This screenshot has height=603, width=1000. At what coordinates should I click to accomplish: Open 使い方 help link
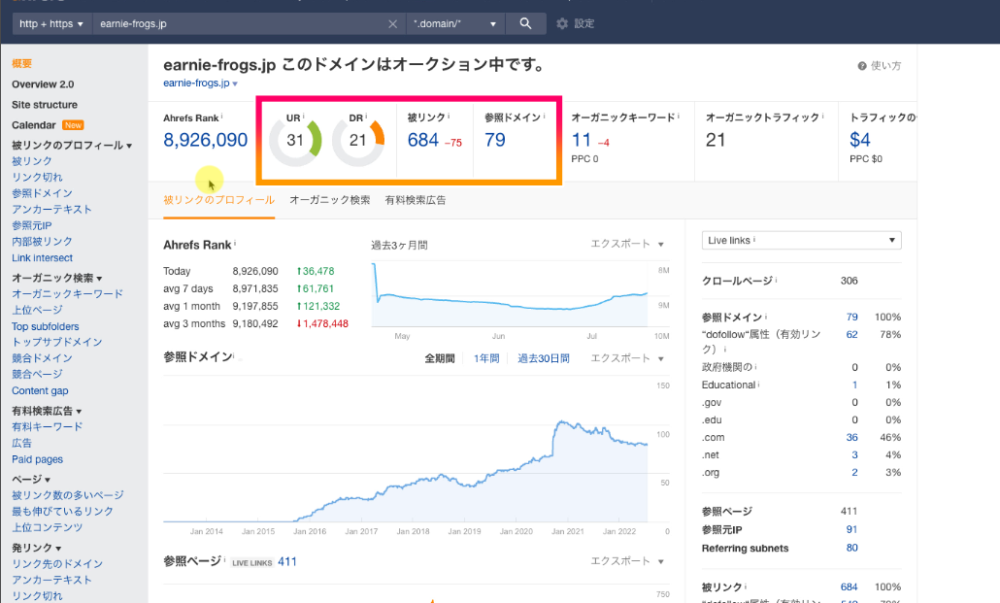pyautogui.click(x=885, y=66)
